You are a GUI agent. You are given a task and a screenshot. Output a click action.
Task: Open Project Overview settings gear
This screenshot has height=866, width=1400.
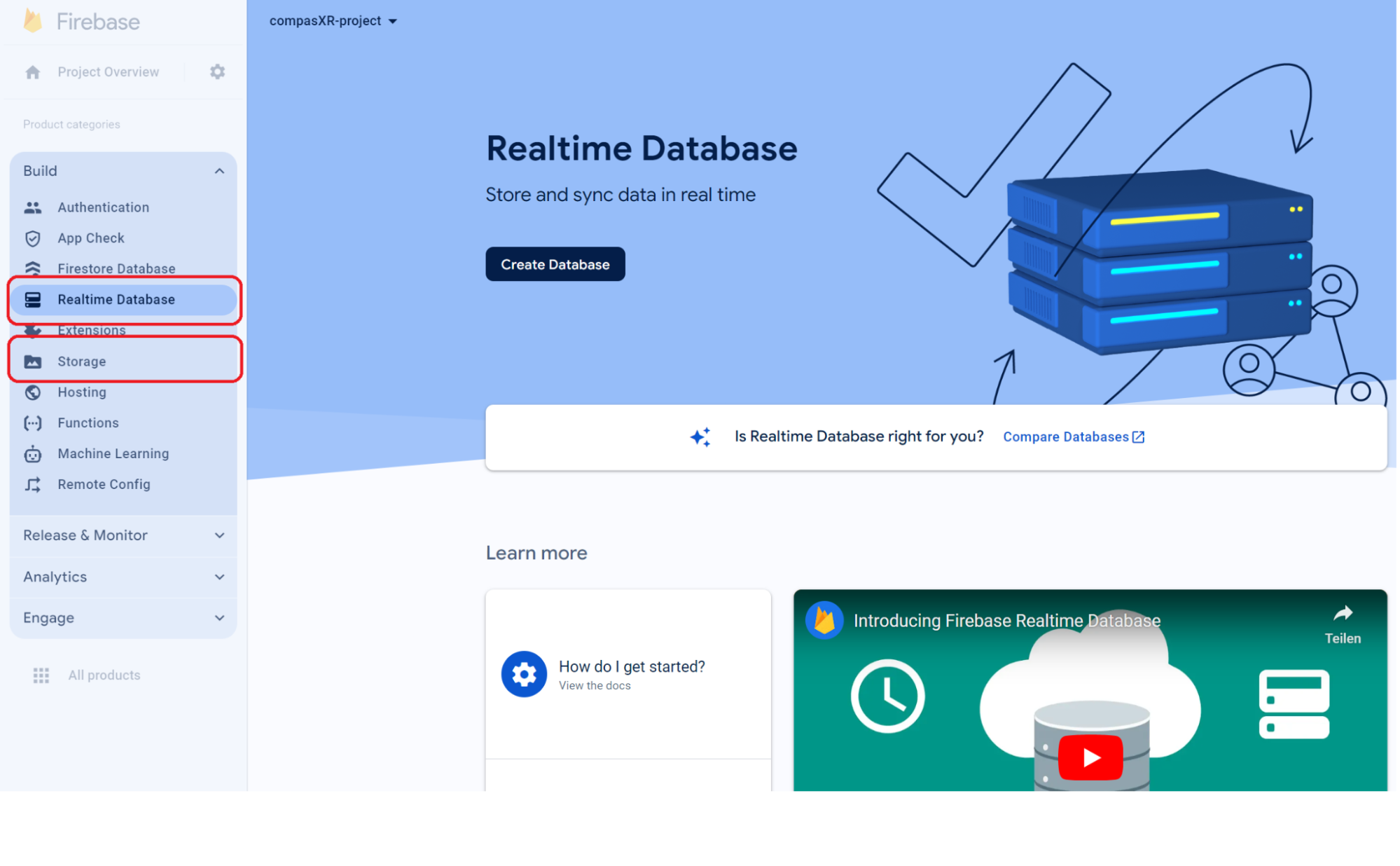[217, 71]
